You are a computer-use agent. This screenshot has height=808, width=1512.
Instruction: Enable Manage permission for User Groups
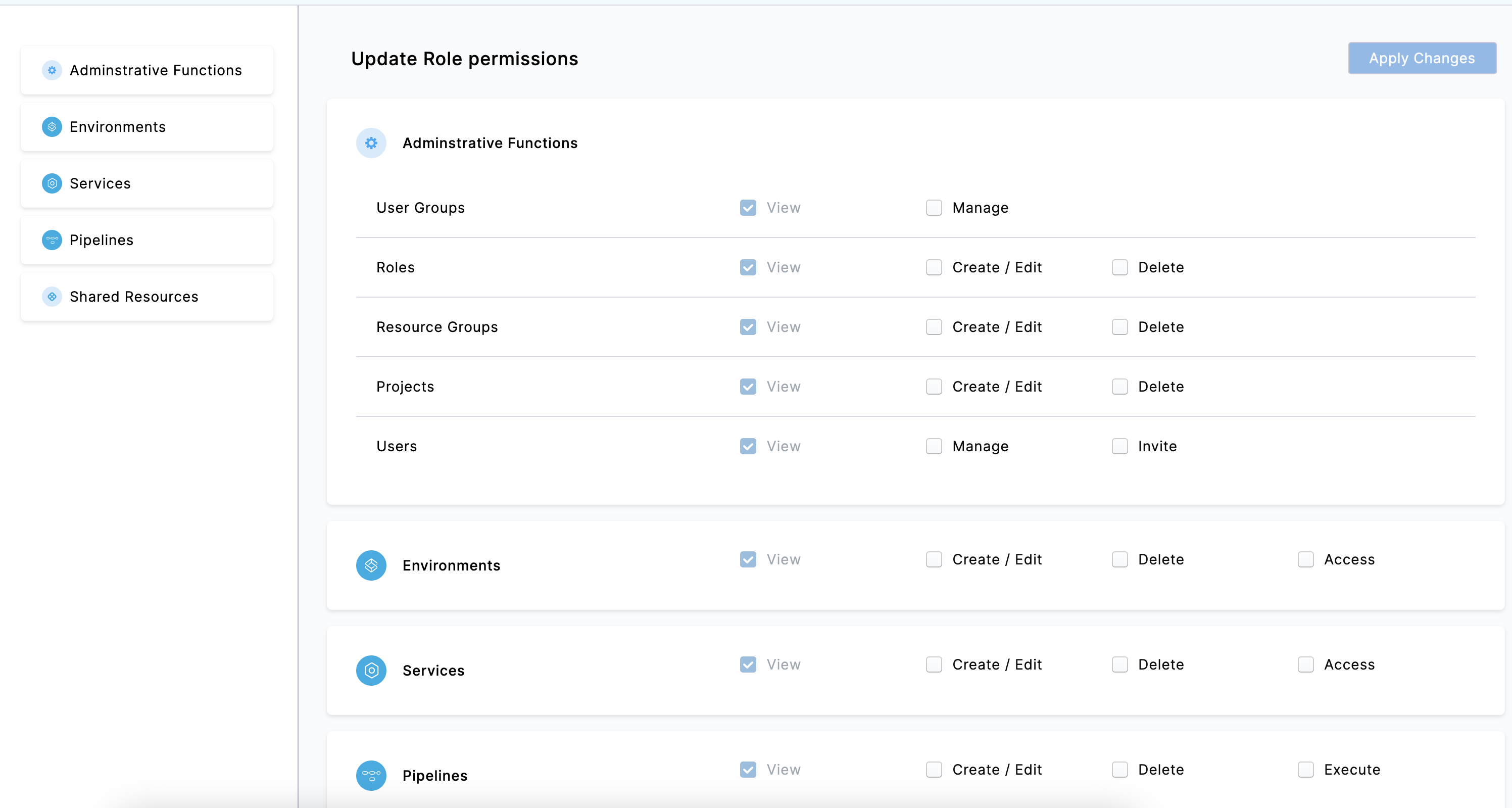934,208
